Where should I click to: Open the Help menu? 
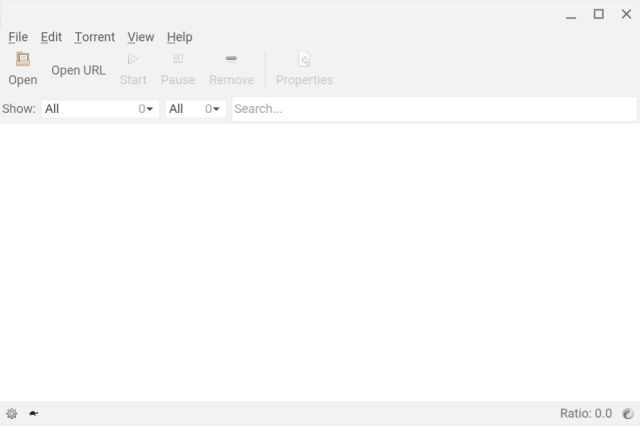tap(179, 37)
